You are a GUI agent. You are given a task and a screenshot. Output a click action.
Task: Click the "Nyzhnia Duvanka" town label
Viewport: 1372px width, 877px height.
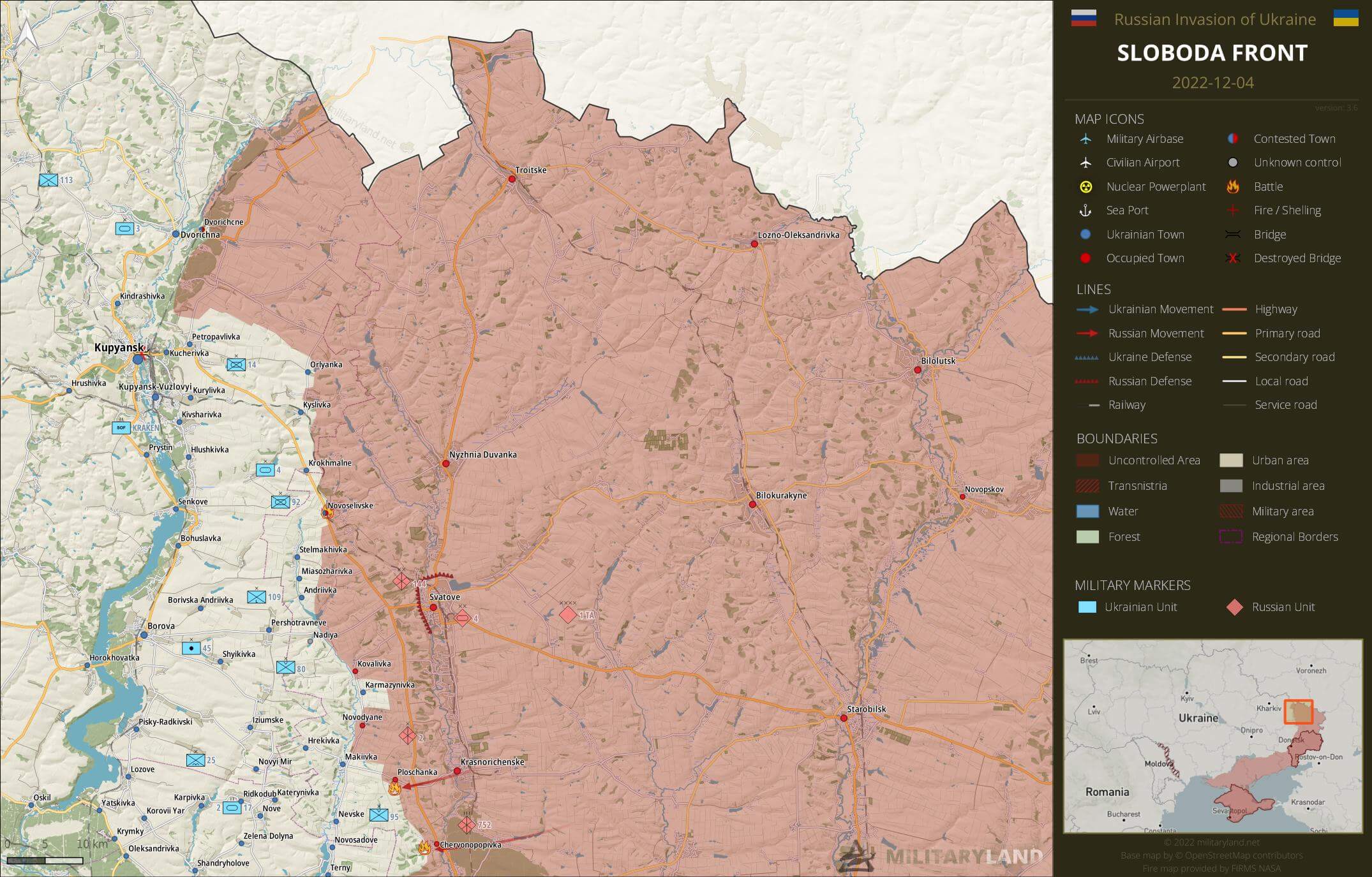tap(483, 455)
